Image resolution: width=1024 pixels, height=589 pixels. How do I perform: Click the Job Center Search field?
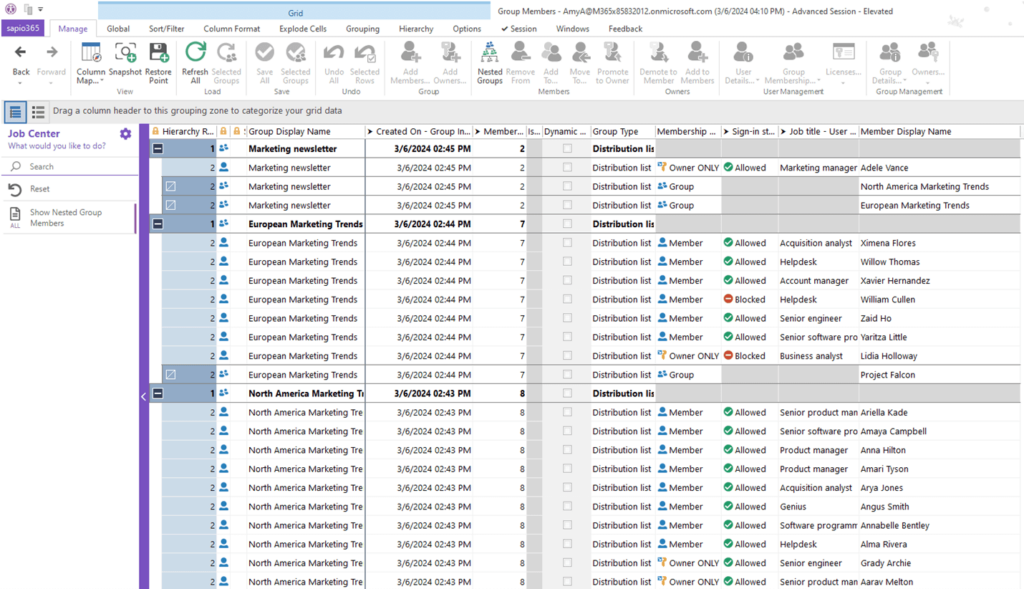(70, 167)
